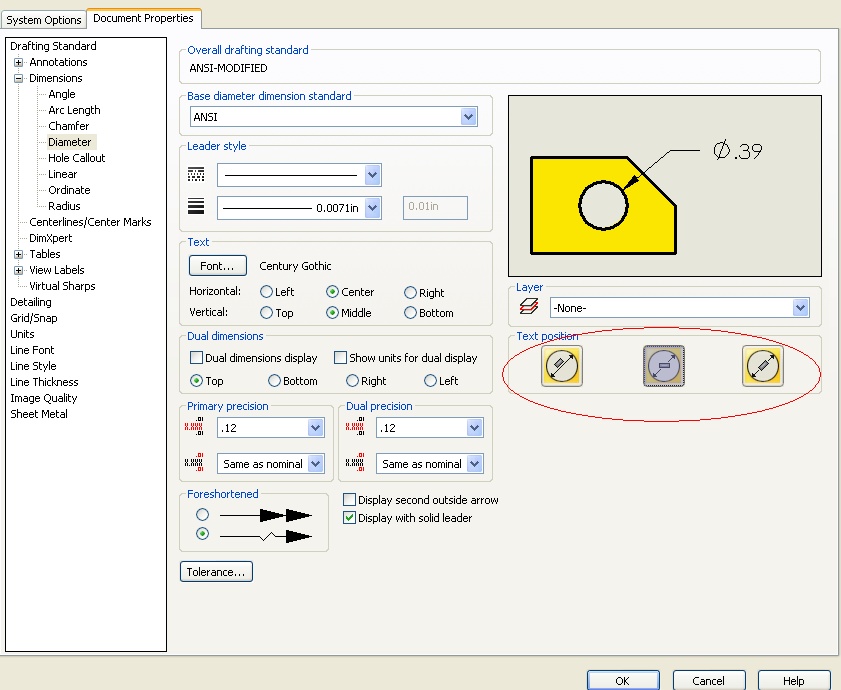The width and height of the screenshot is (841, 690).
Task: Open primary precision .12 dropdown
Action: (x=315, y=428)
